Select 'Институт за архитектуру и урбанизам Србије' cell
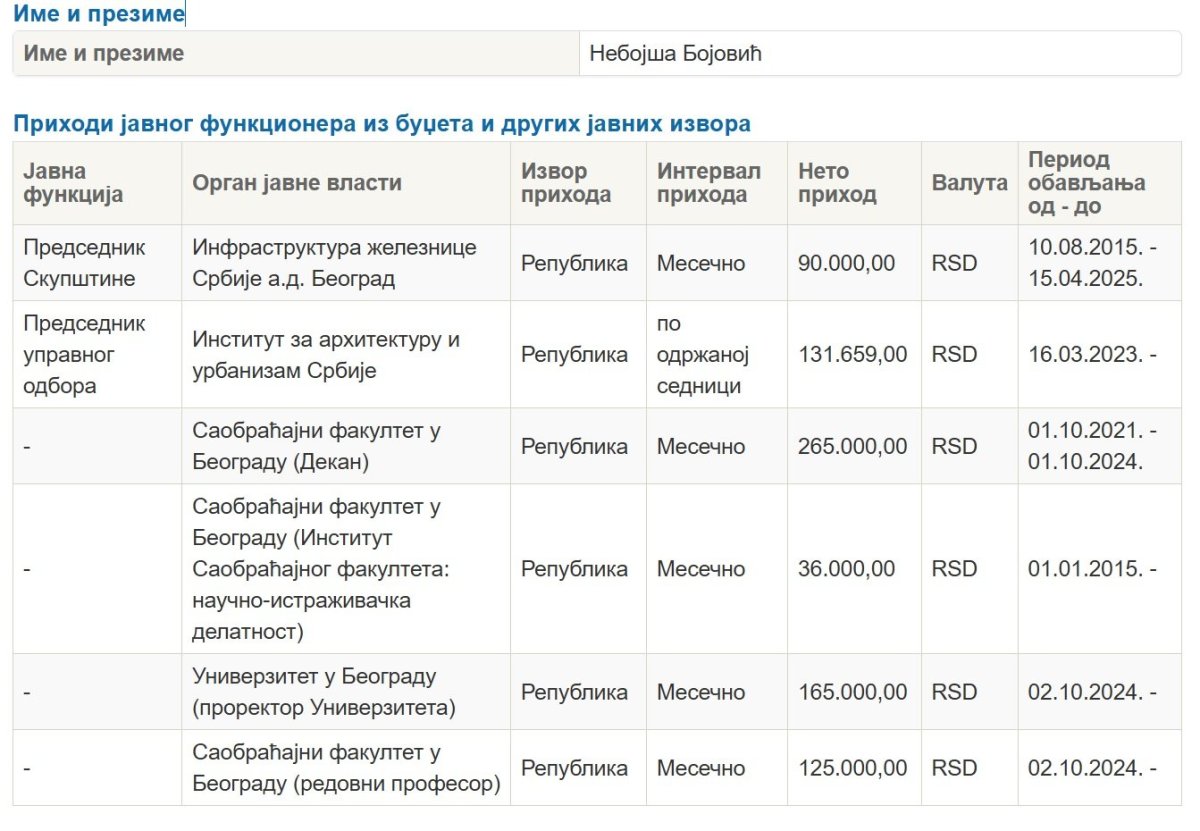 point(326,354)
